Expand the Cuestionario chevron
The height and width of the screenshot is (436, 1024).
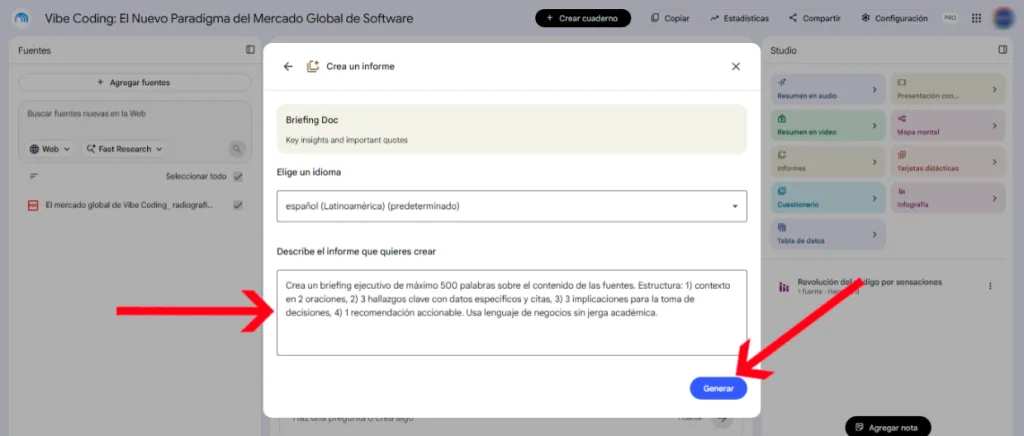tap(874, 198)
